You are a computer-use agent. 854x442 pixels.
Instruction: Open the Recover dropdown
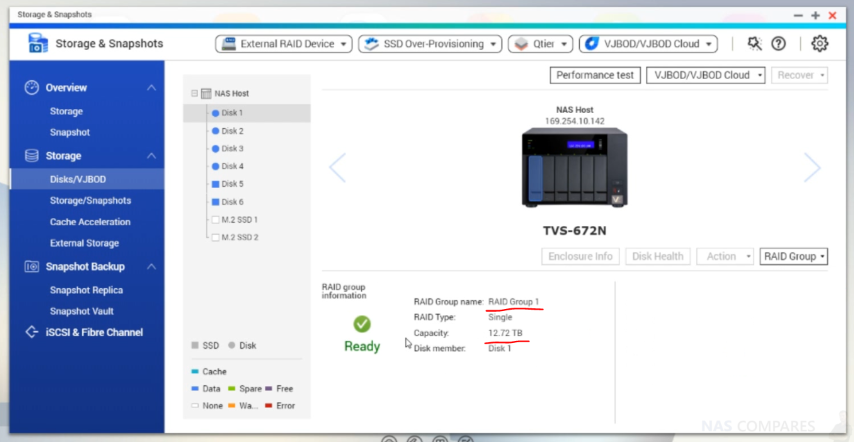coord(800,75)
